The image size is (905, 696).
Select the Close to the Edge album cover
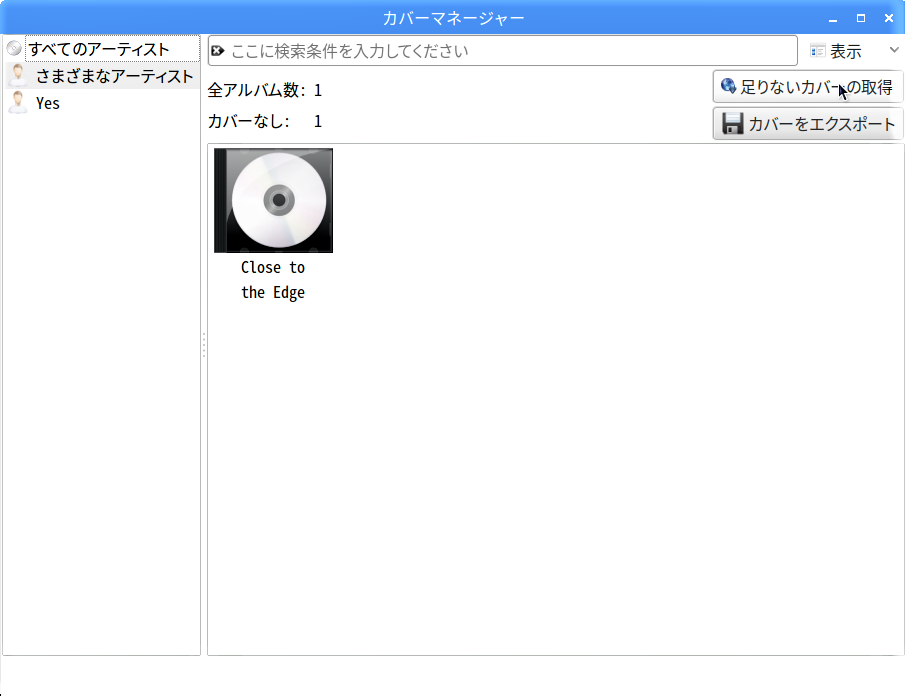point(274,200)
